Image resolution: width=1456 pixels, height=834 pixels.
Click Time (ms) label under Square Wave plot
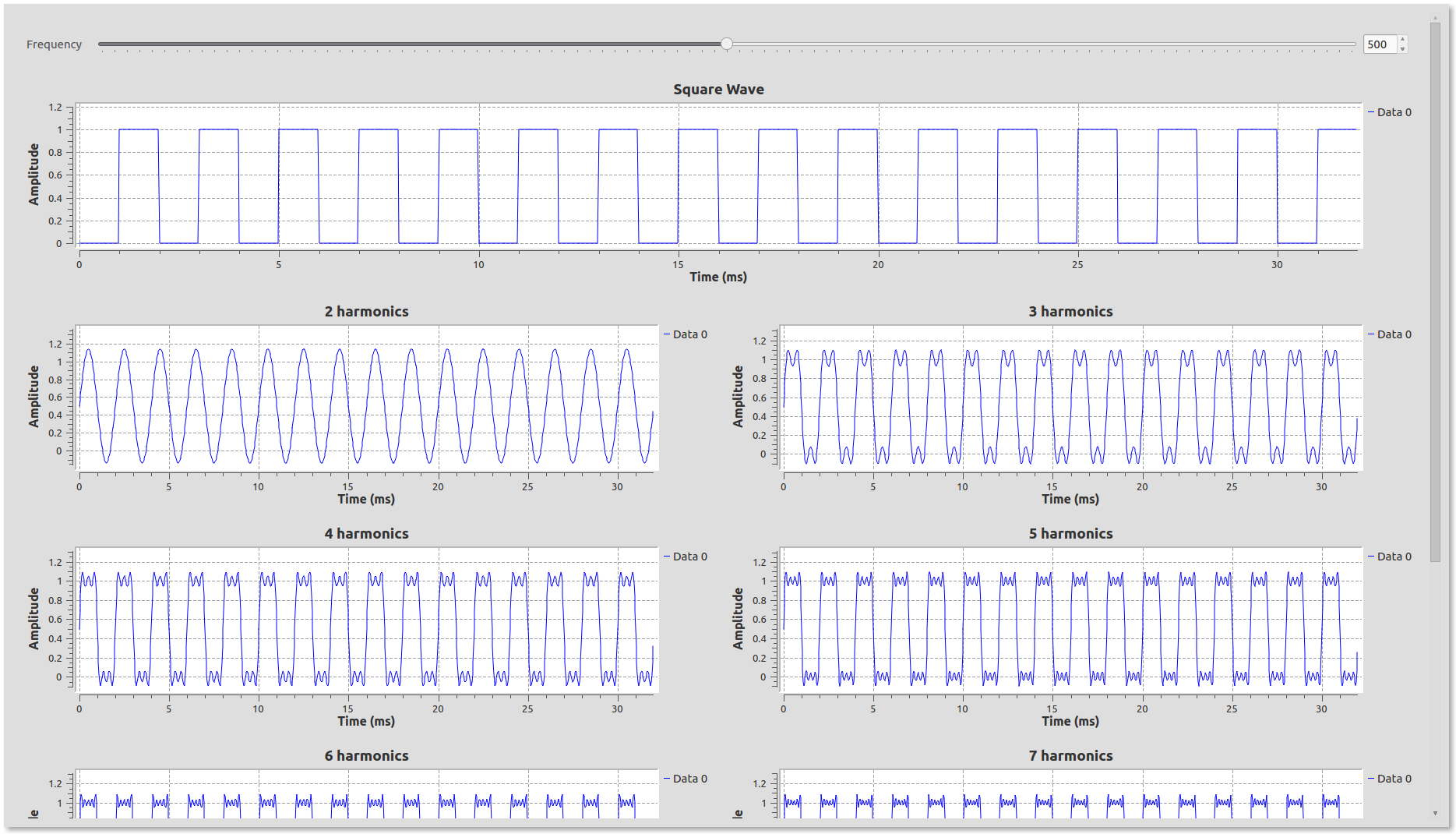pyautogui.click(x=718, y=277)
